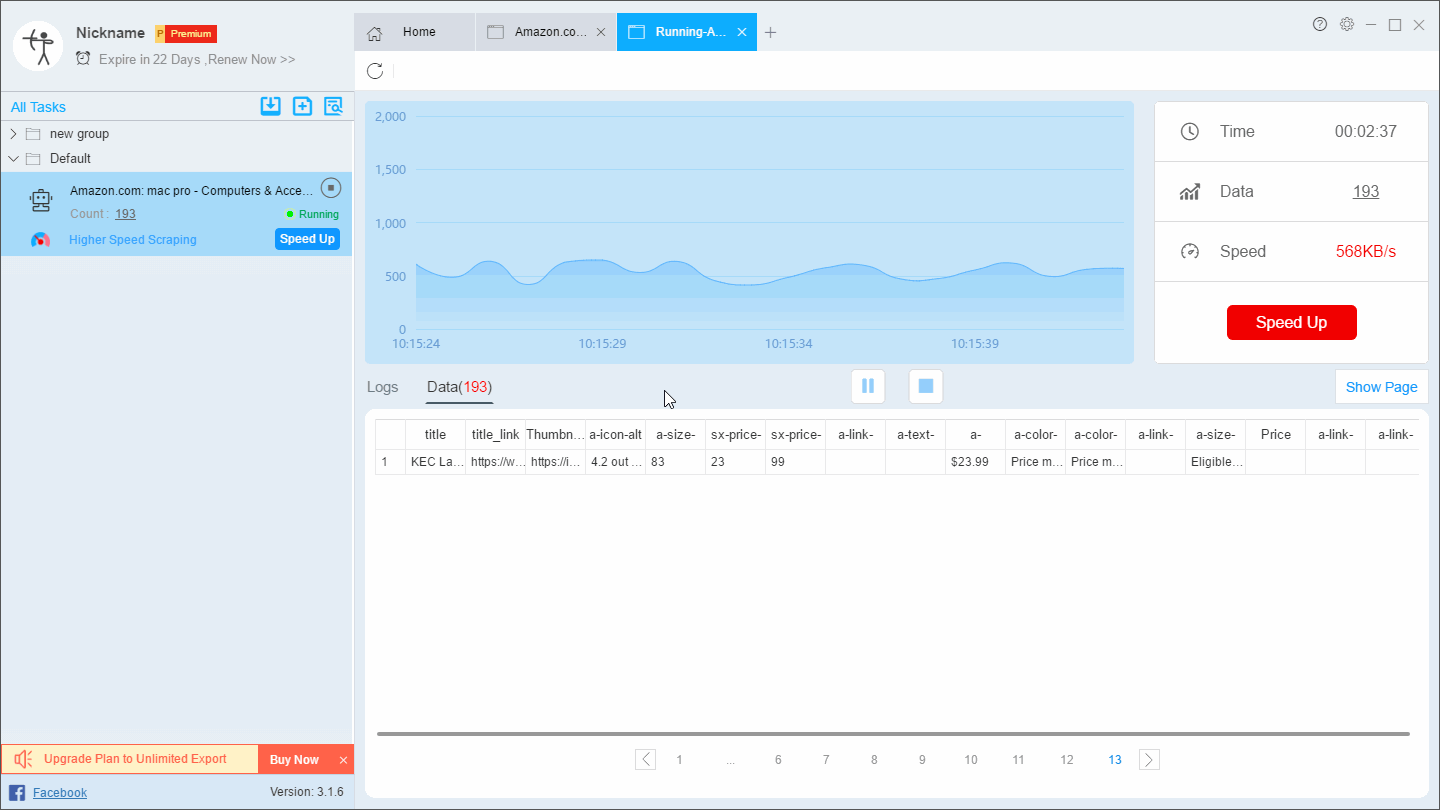Screen dimensions: 1440x810
Task: Go to page 1 in pagination
Action: tap(680, 760)
